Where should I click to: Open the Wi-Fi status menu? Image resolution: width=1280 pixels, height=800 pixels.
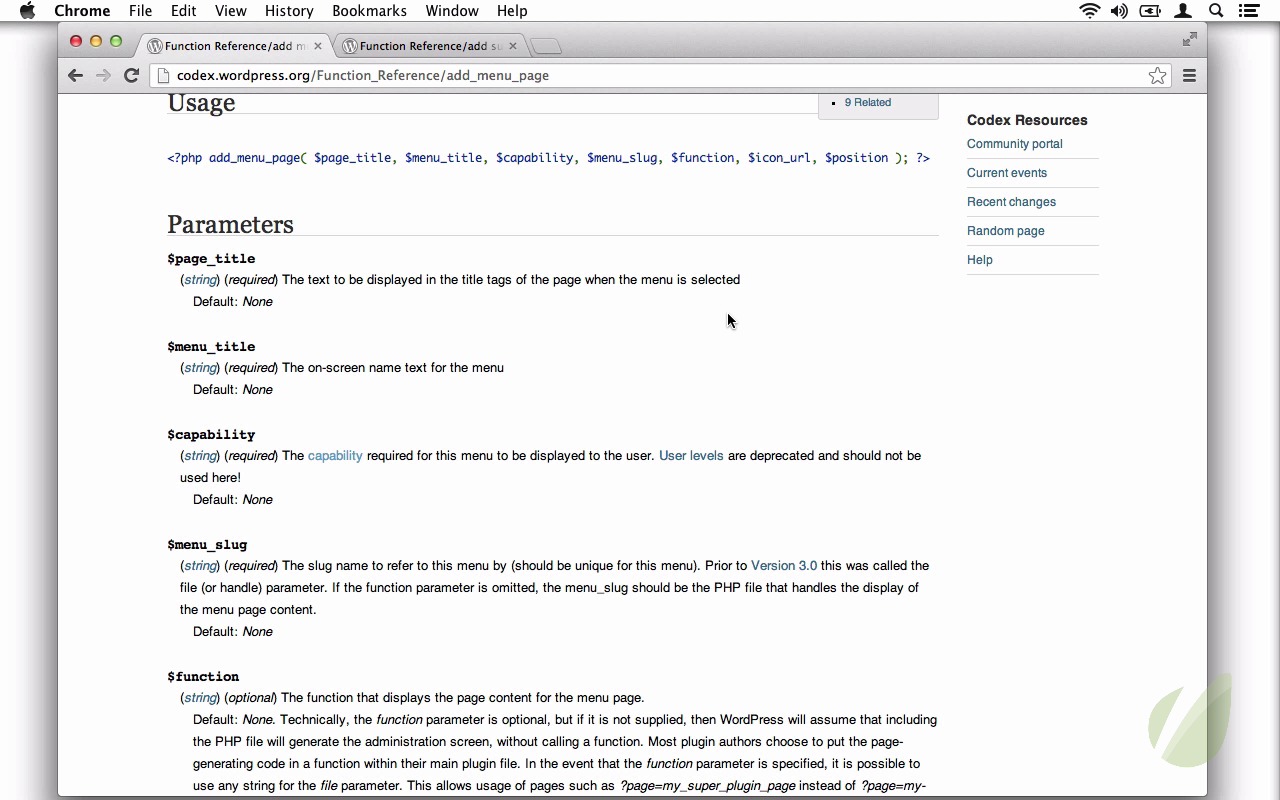1089,11
